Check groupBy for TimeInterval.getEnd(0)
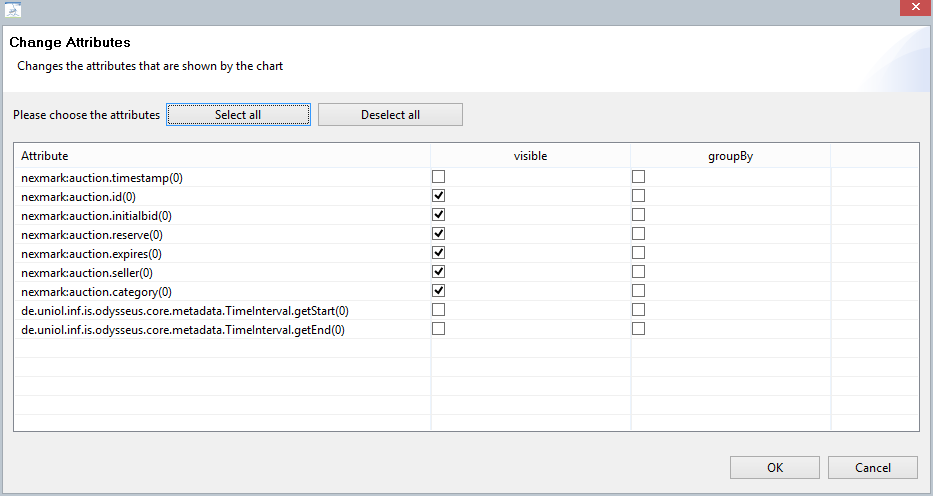 coord(638,329)
